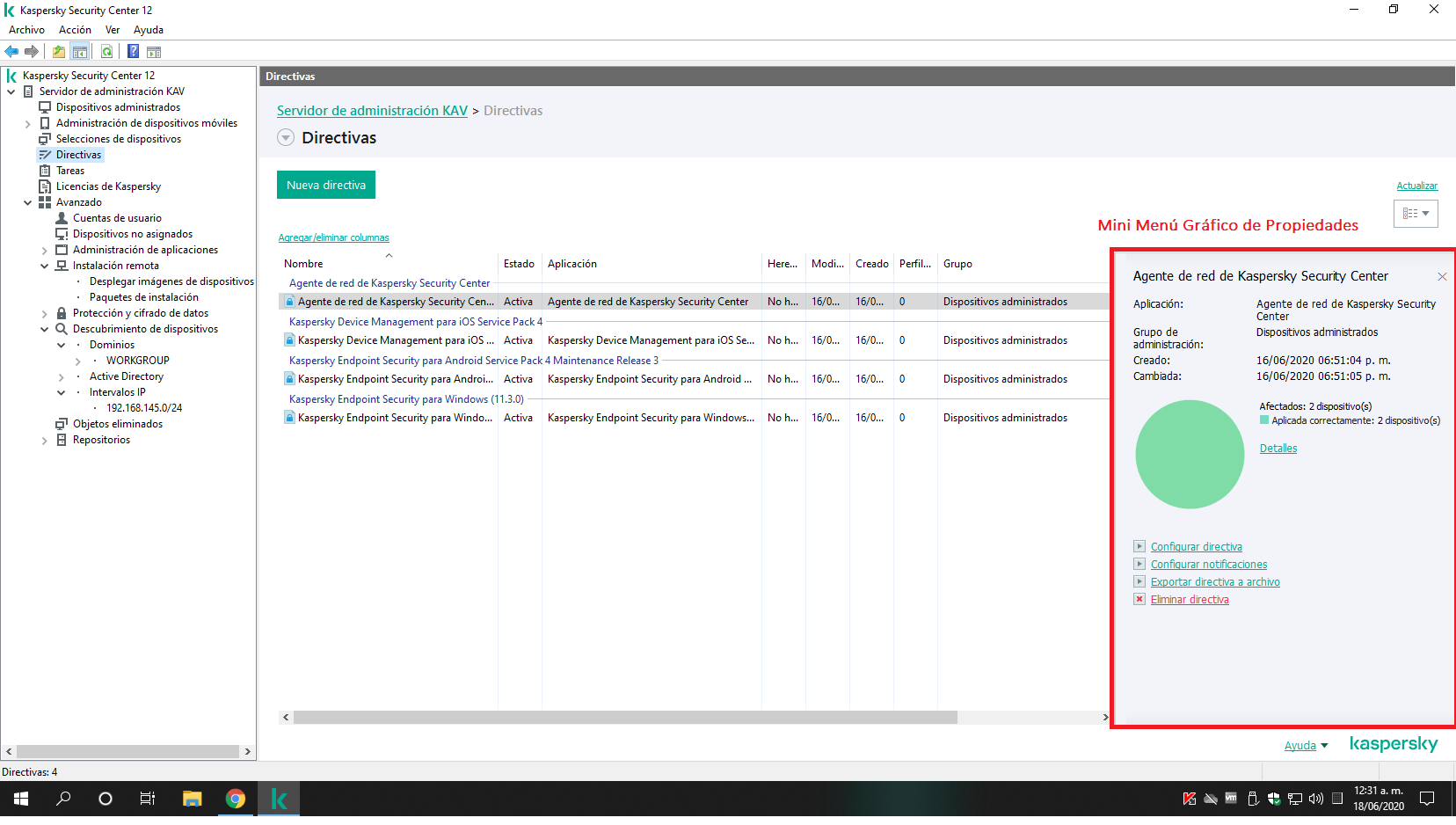Close the policy properties side panel
The height and width of the screenshot is (825, 1456).
[x=1442, y=276]
